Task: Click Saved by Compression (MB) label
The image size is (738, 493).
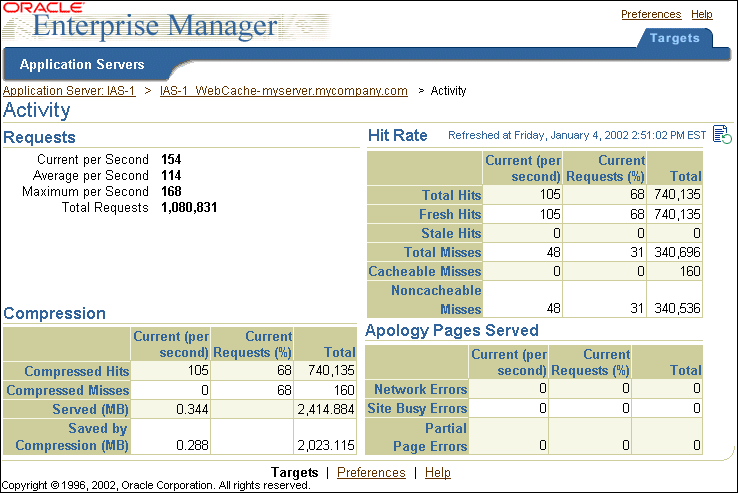Action: coord(72,437)
